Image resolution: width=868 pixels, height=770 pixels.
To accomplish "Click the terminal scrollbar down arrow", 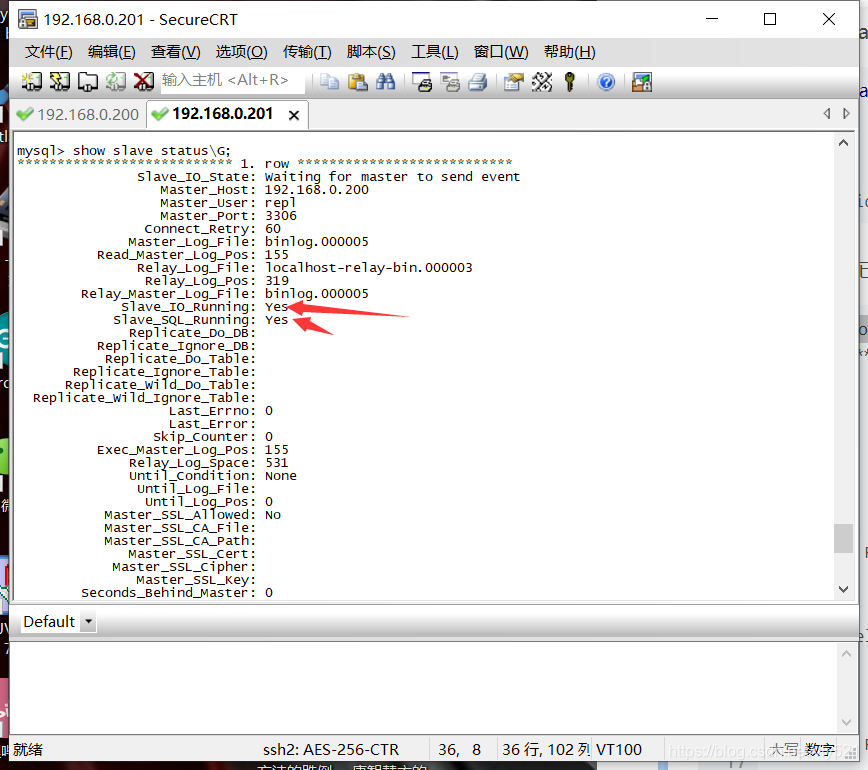I will point(843,589).
